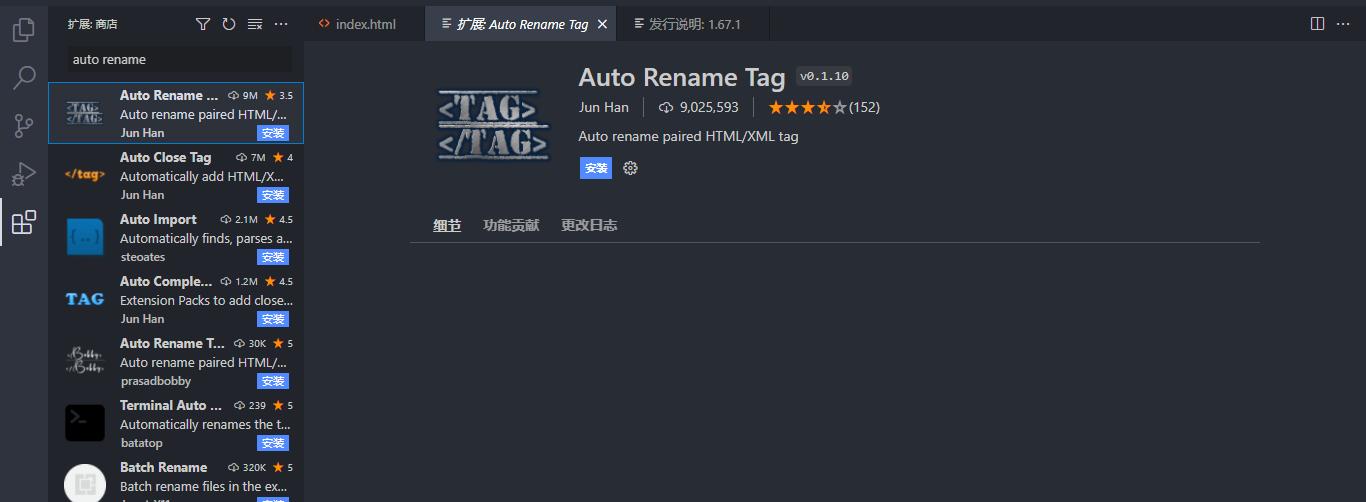
Task: Open the Search view in activity bar
Action: point(24,78)
